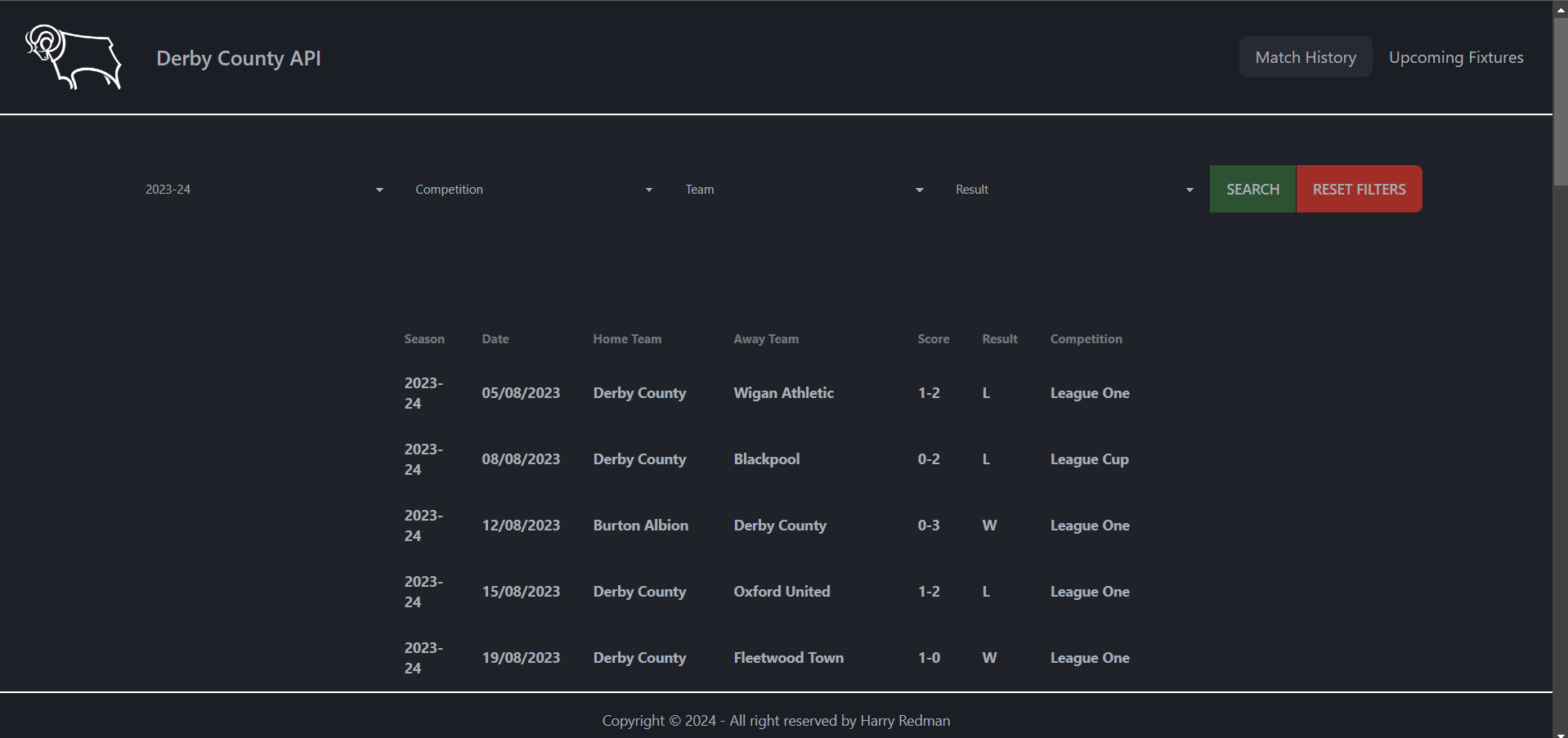Click the Harry Redman copyright text
This screenshot has width=1568, height=738.
pos(776,720)
